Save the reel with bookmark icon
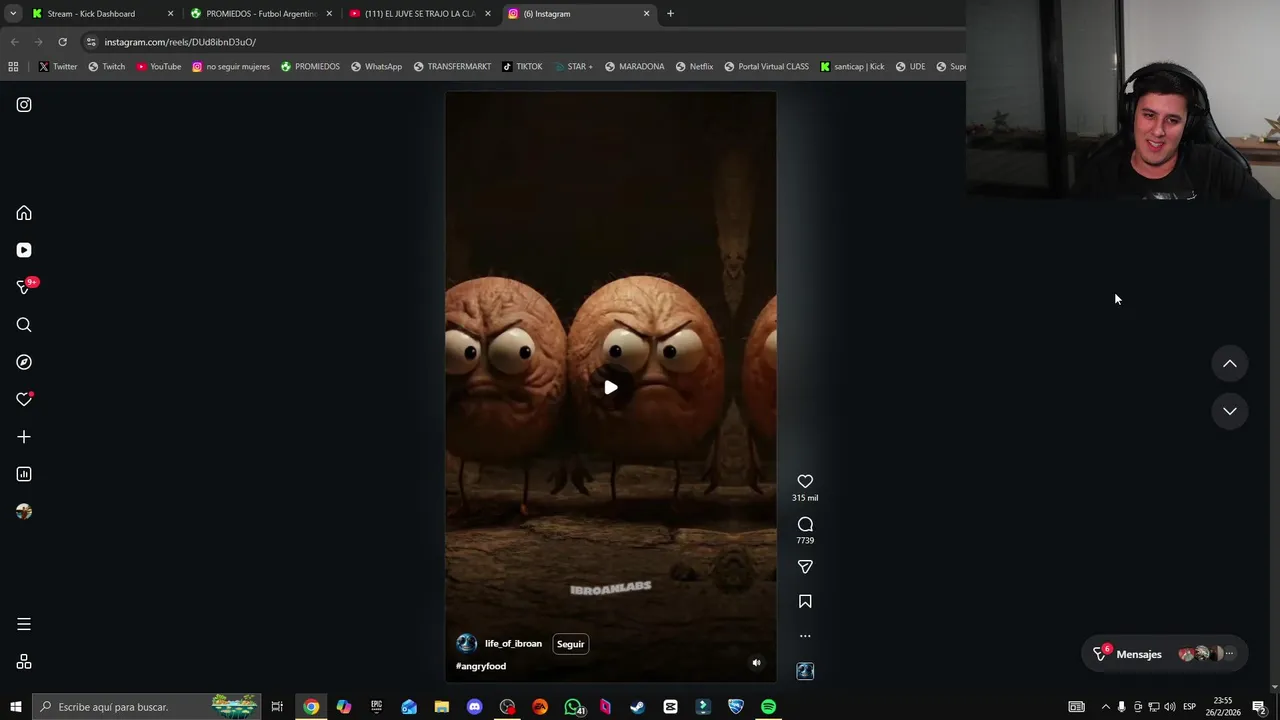Viewport: 1280px width, 720px height. pyautogui.click(x=805, y=601)
